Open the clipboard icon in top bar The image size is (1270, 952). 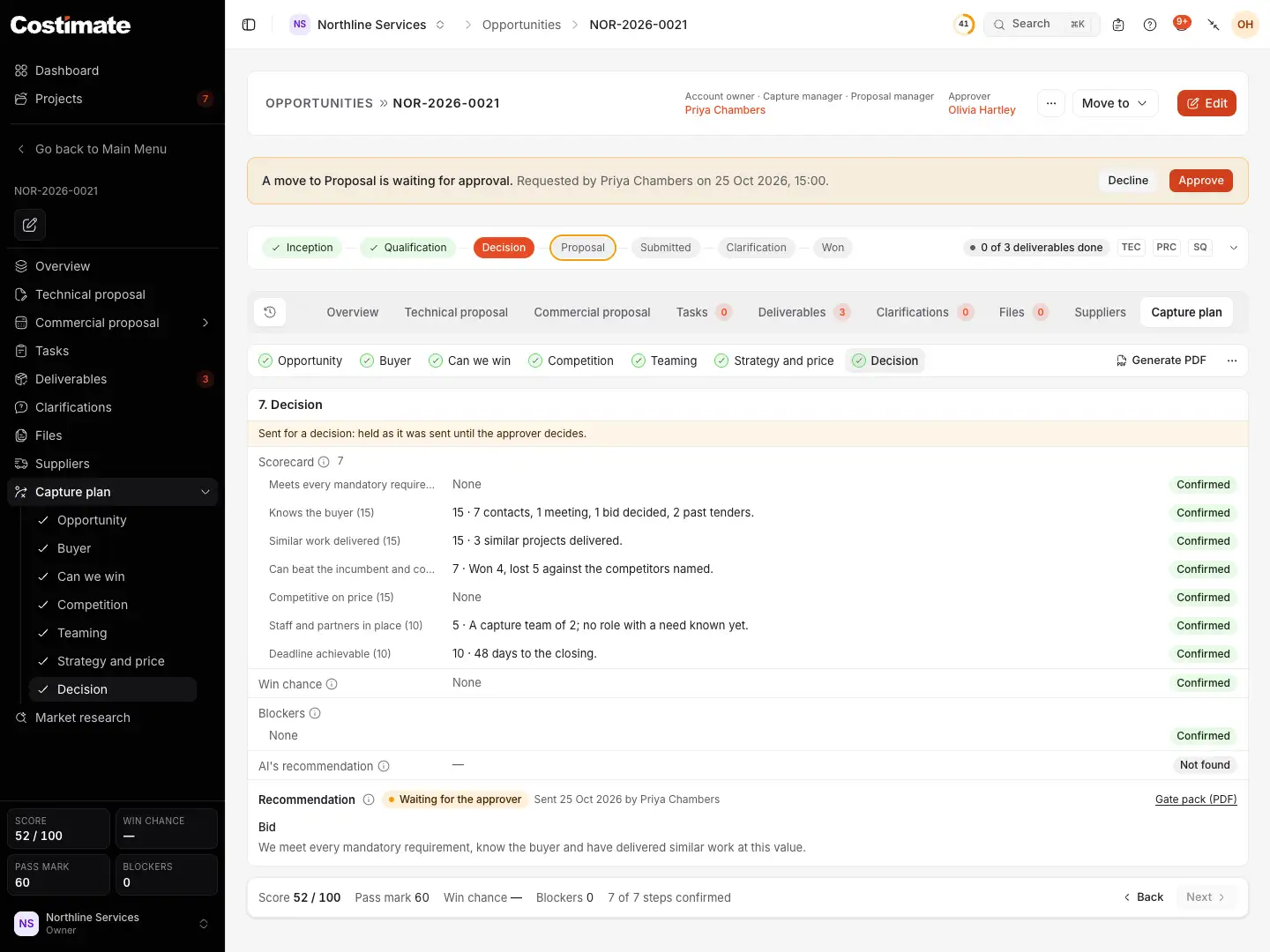pos(1118,25)
